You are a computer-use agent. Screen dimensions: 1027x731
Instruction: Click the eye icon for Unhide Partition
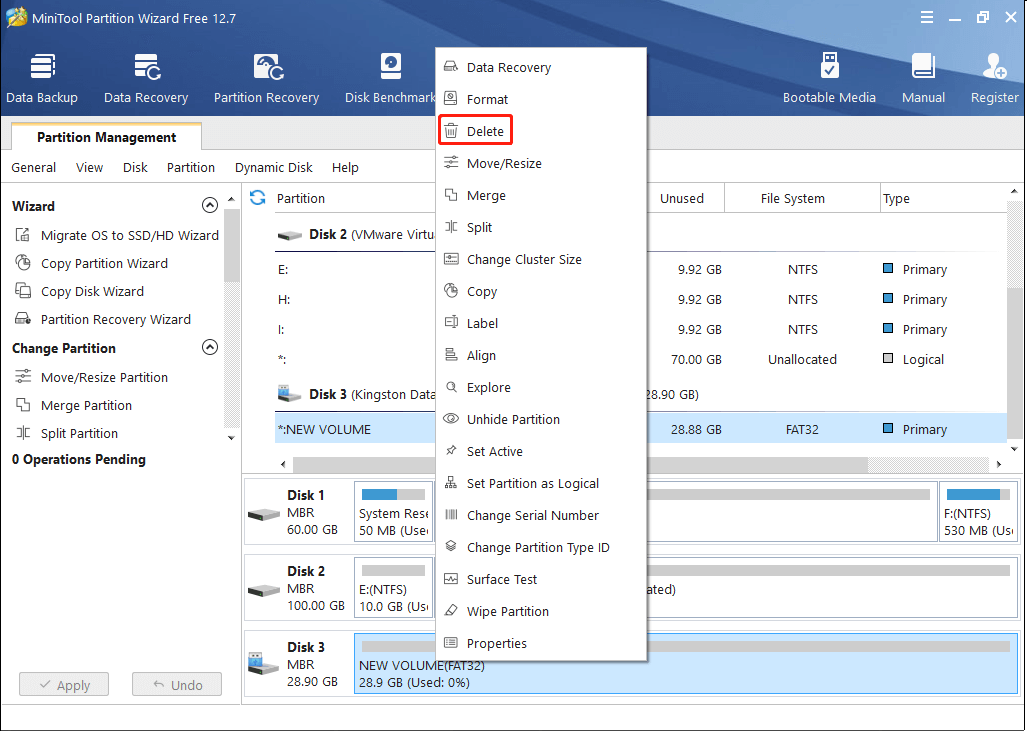(451, 419)
